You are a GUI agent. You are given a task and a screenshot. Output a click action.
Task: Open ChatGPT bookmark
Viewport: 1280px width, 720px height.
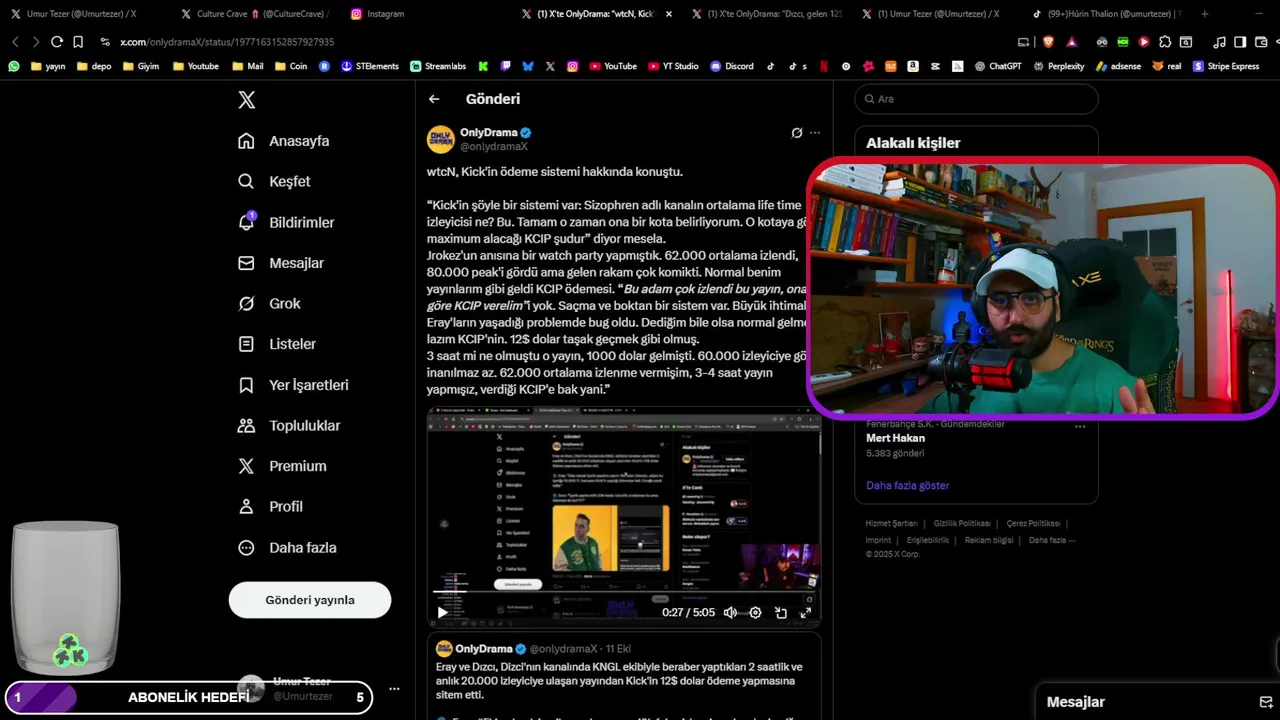[997, 66]
